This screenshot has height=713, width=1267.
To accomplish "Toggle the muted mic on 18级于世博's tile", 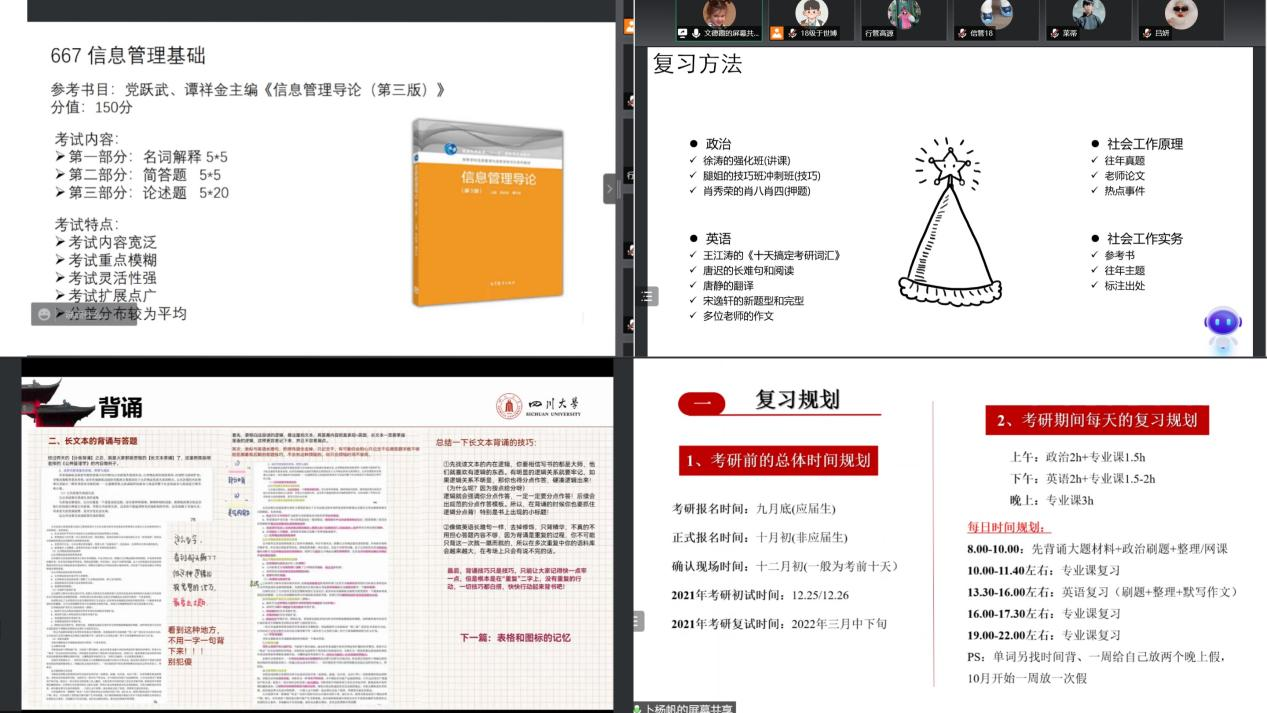I will pos(791,33).
